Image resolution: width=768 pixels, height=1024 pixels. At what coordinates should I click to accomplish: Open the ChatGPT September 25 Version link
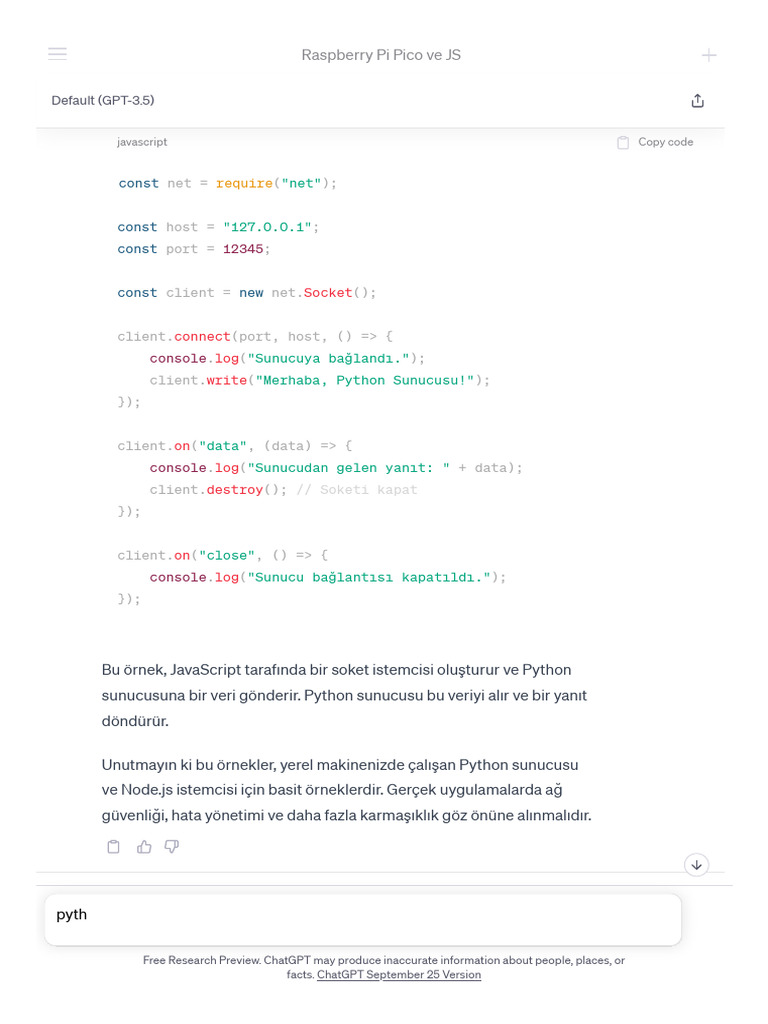coord(399,974)
